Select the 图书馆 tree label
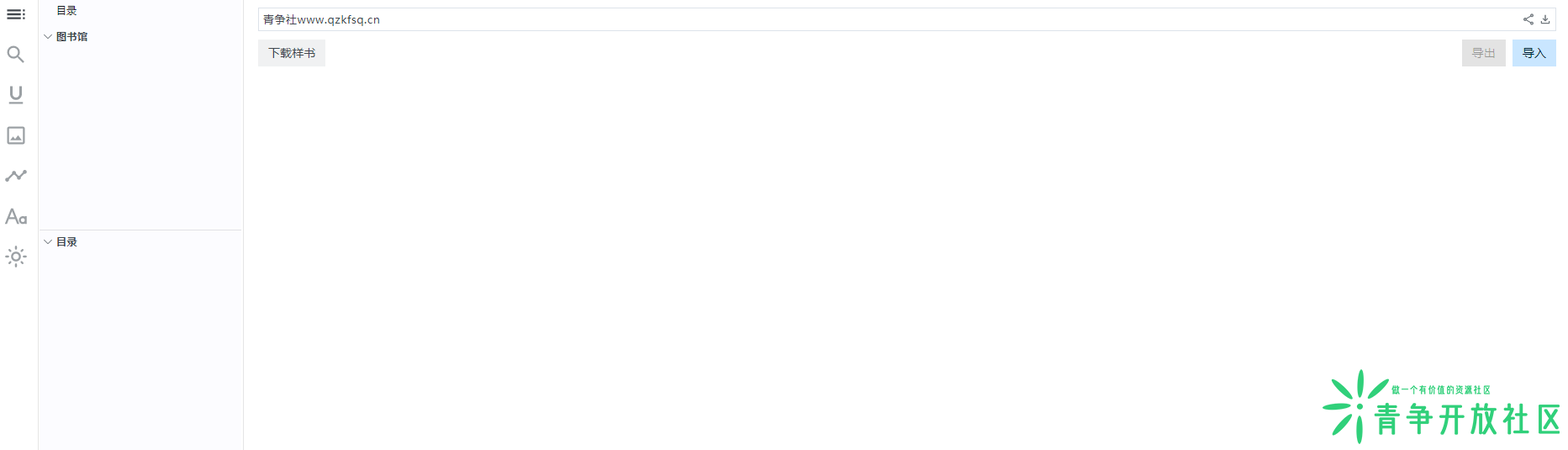1568x450 pixels. point(71,37)
